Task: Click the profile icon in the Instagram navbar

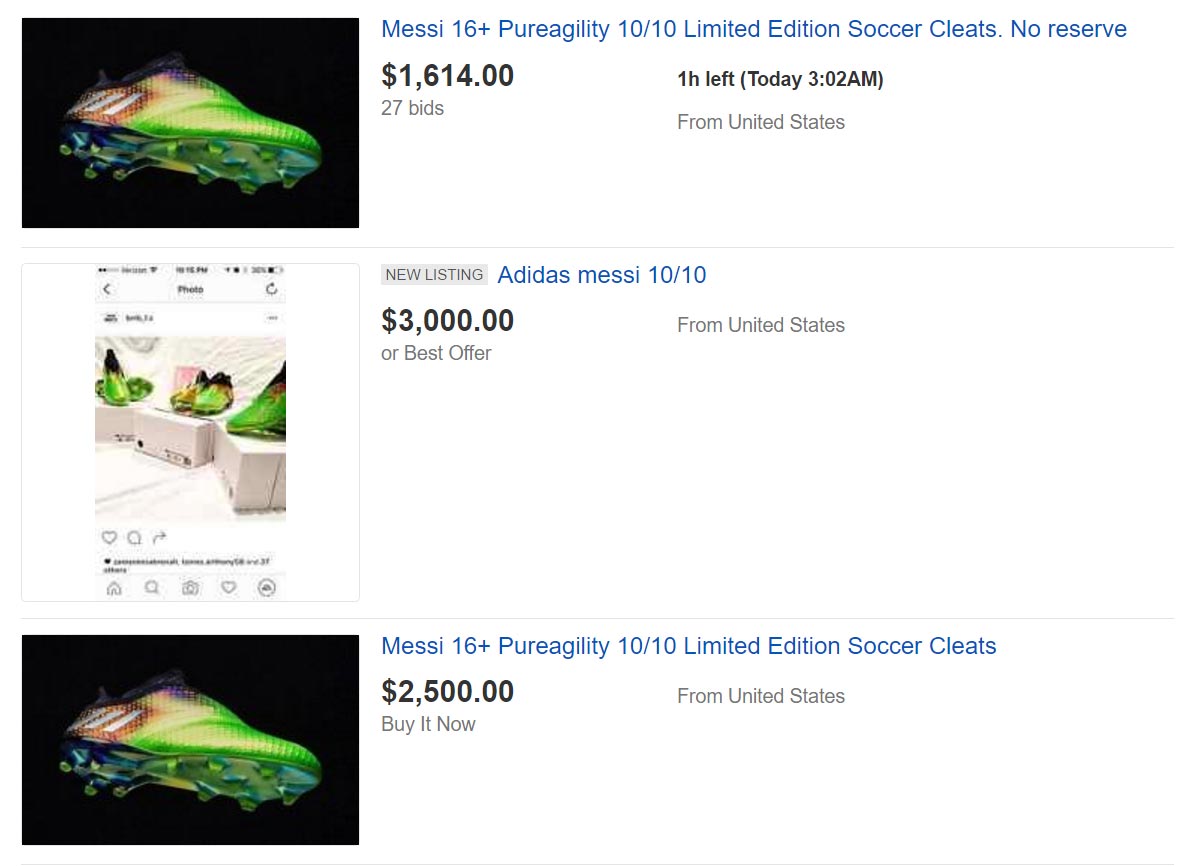Action: click(x=268, y=586)
